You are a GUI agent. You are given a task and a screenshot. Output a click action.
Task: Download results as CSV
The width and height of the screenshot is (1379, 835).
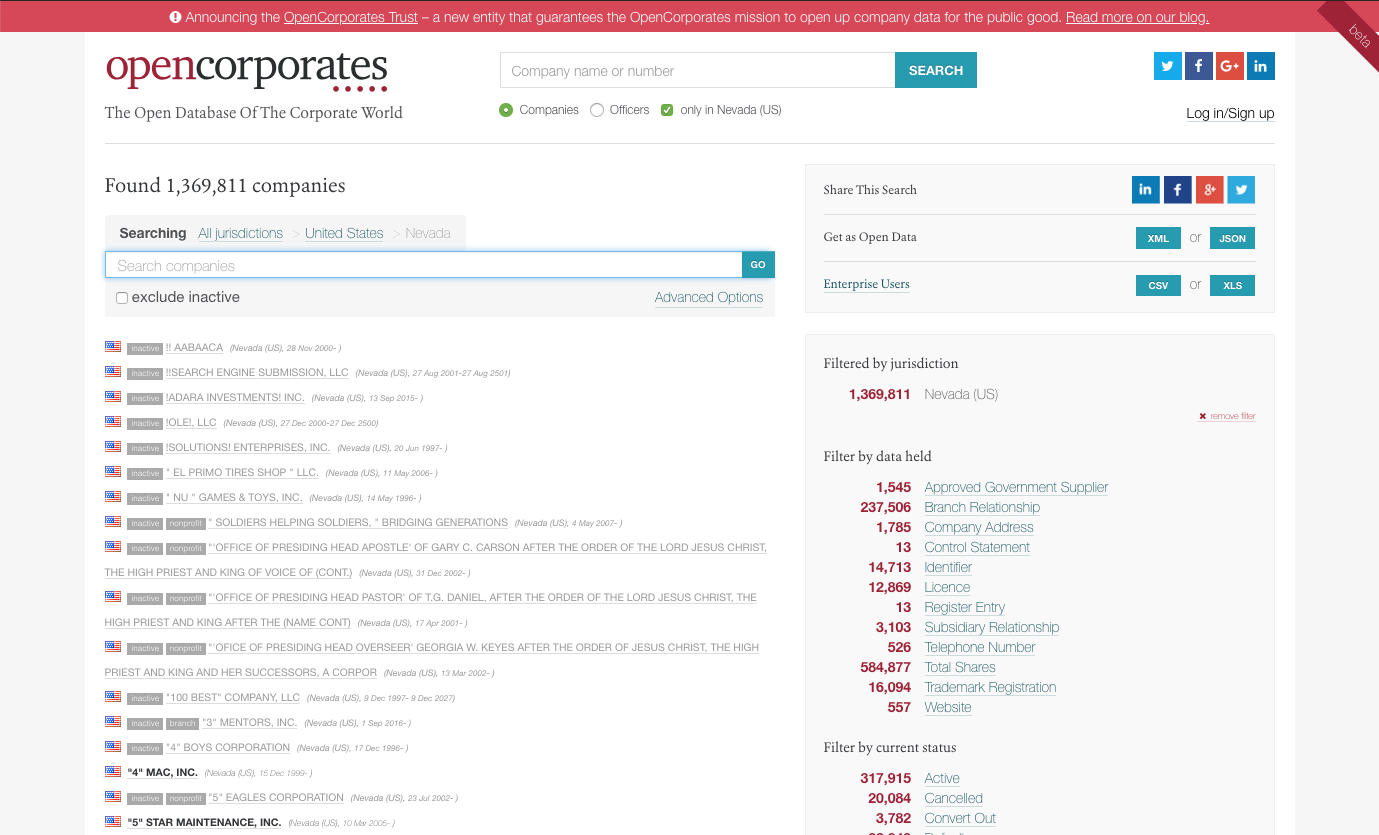click(x=1158, y=285)
